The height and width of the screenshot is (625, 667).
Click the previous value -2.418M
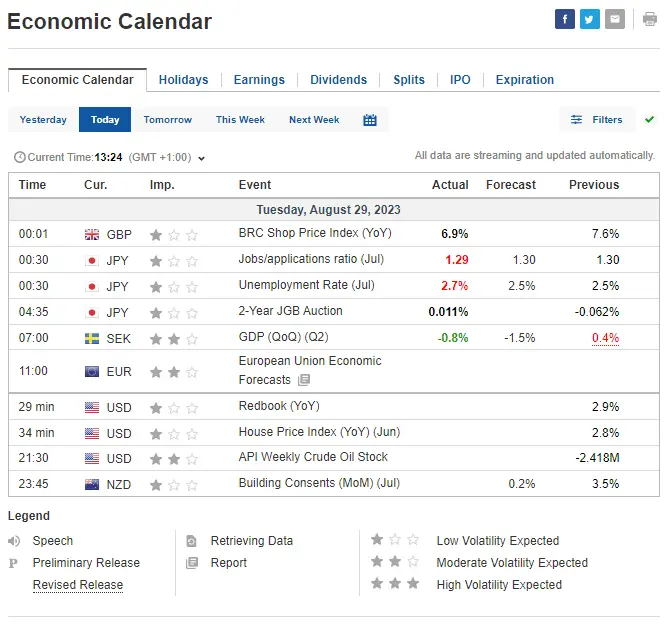point(597,458)
